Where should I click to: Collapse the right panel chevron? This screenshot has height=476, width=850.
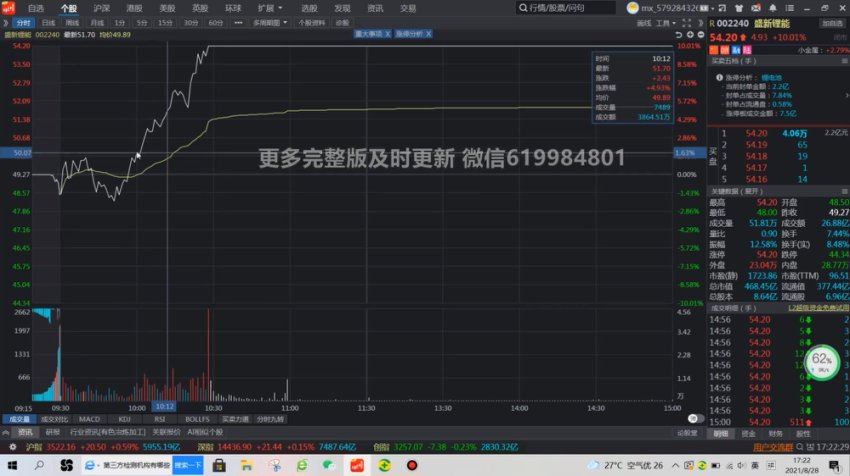pyautogui.click(x=700, y=23)
